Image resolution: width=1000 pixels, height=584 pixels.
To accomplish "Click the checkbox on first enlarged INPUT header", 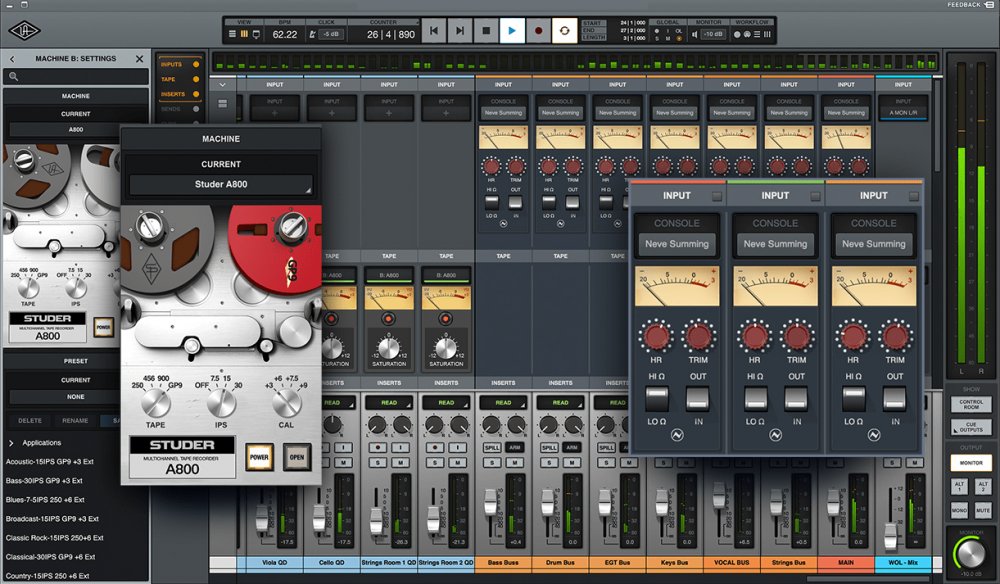I will click(717, 196).
